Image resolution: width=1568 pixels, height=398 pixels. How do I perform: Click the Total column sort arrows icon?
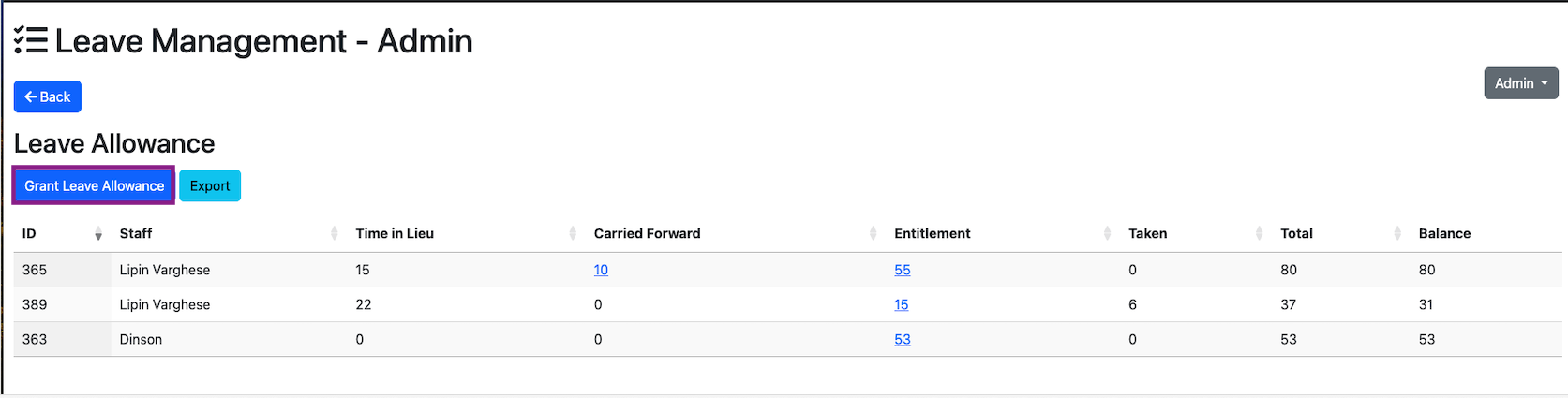pos(1397,234)
